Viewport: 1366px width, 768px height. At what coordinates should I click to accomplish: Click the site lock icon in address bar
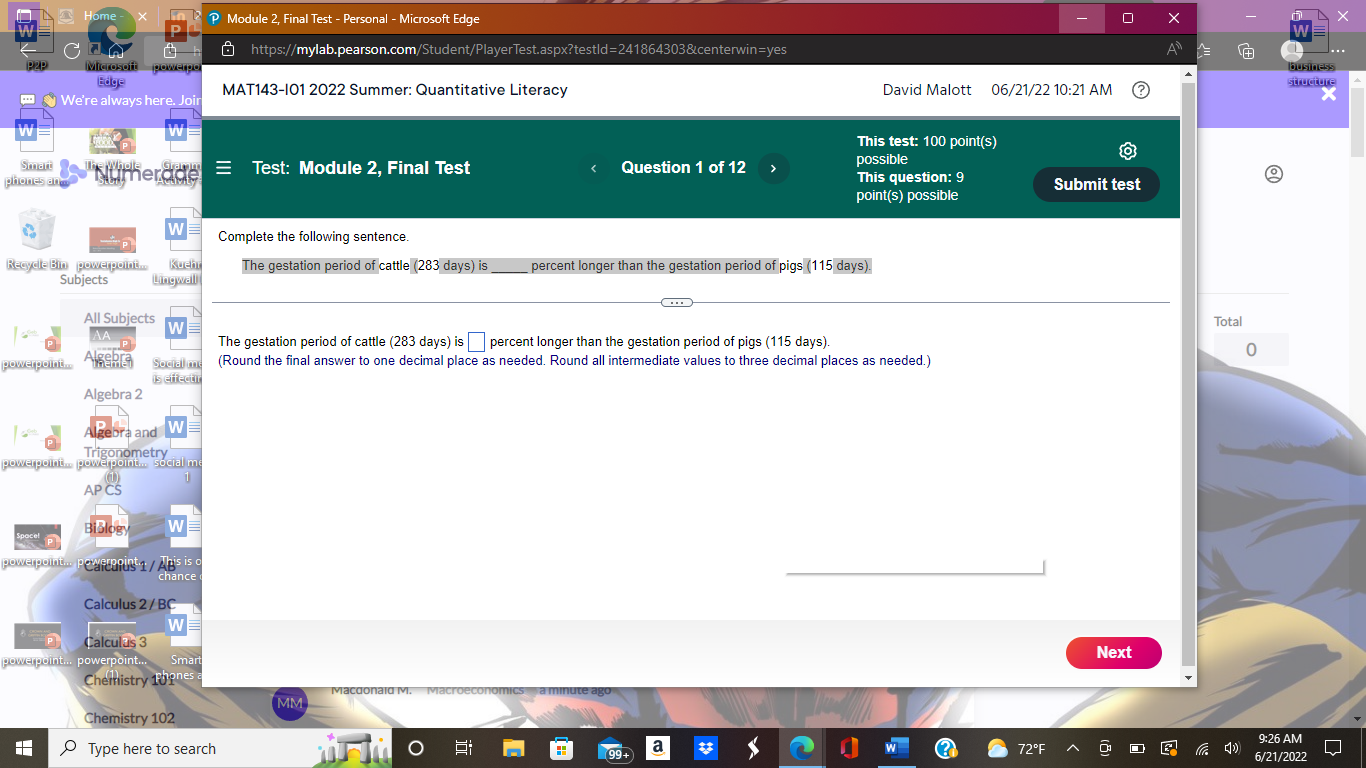[227, 49]
